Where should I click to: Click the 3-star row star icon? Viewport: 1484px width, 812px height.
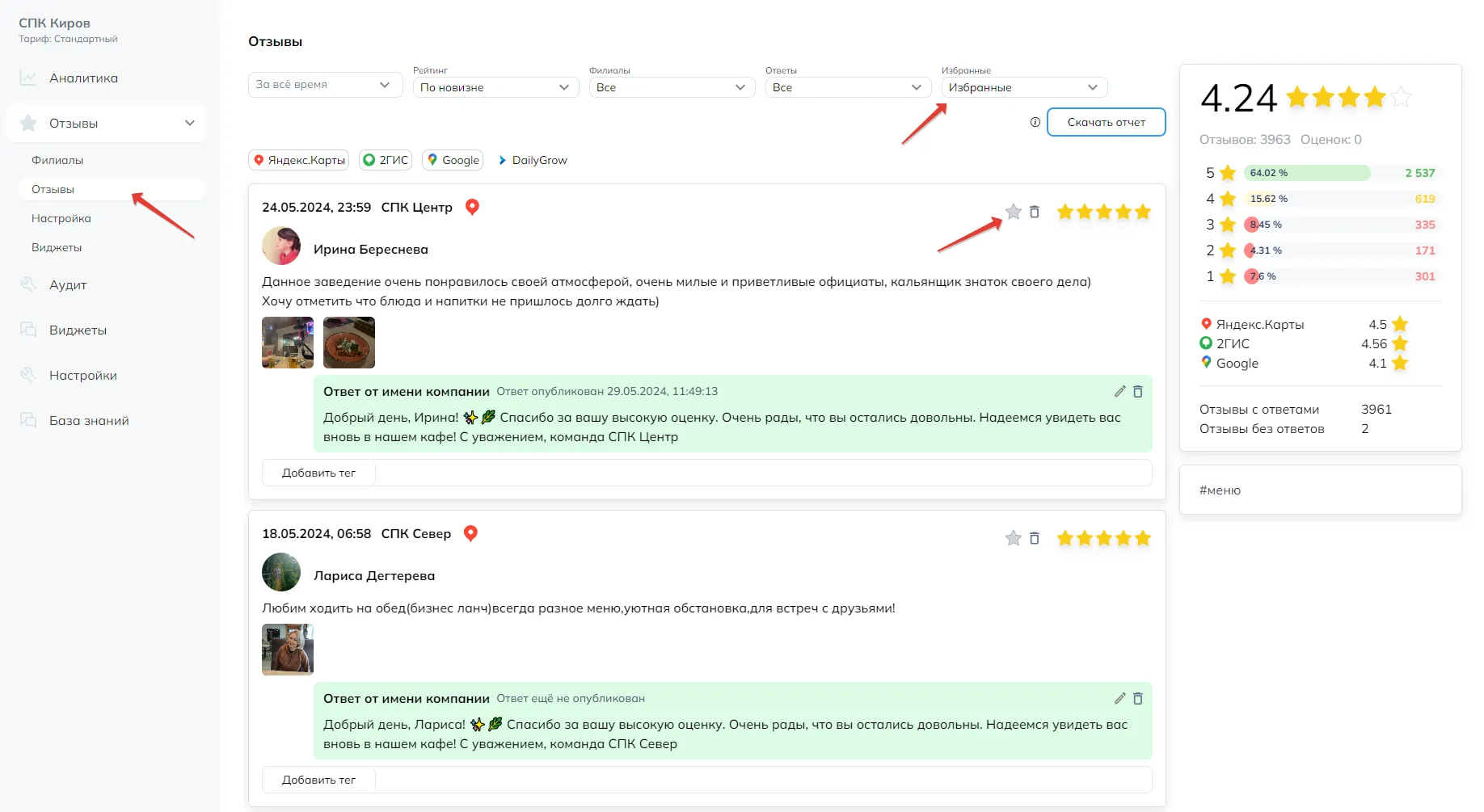[x=1228, y=225]
